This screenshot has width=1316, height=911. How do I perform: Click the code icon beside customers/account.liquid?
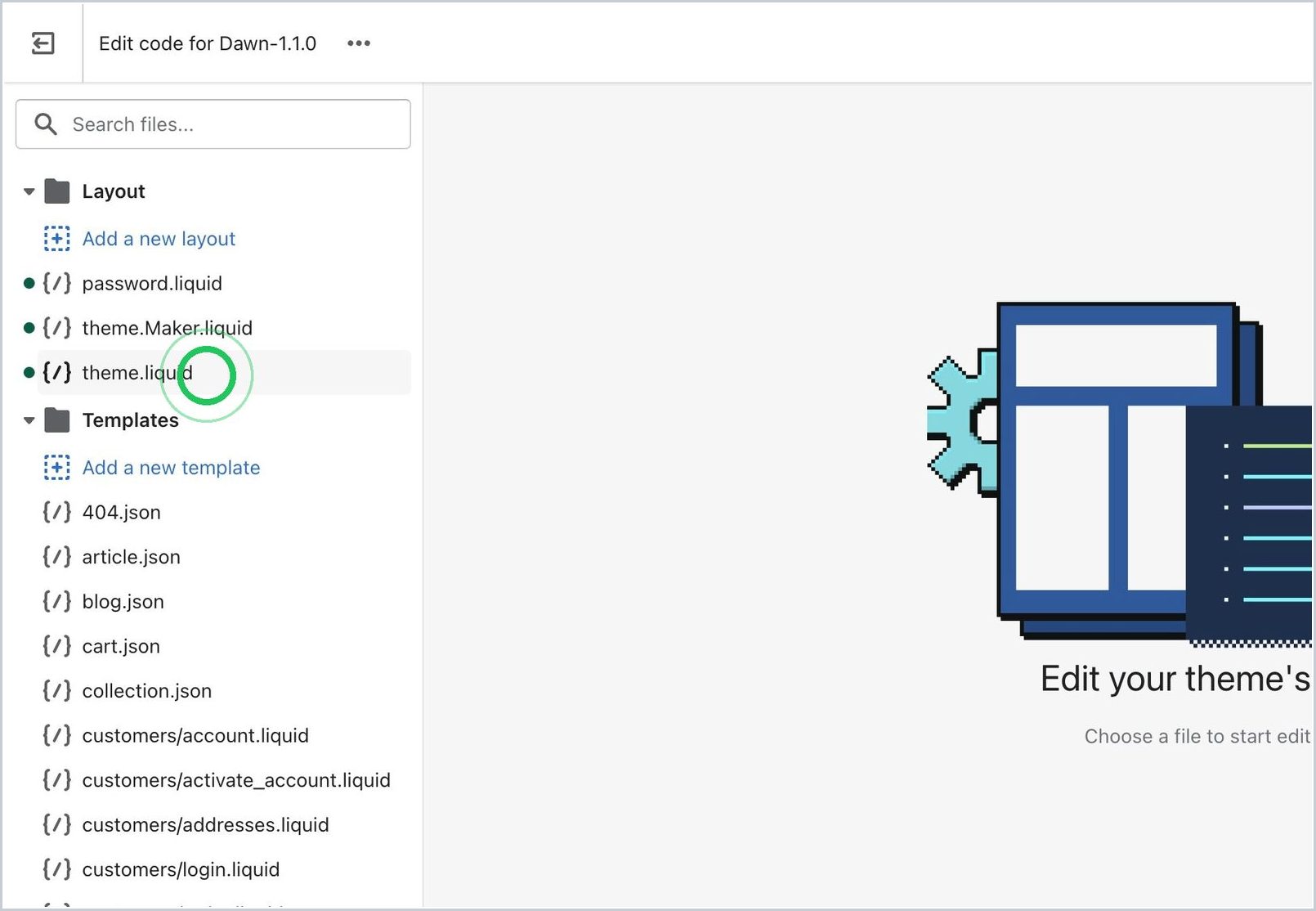tap(57, 735)
